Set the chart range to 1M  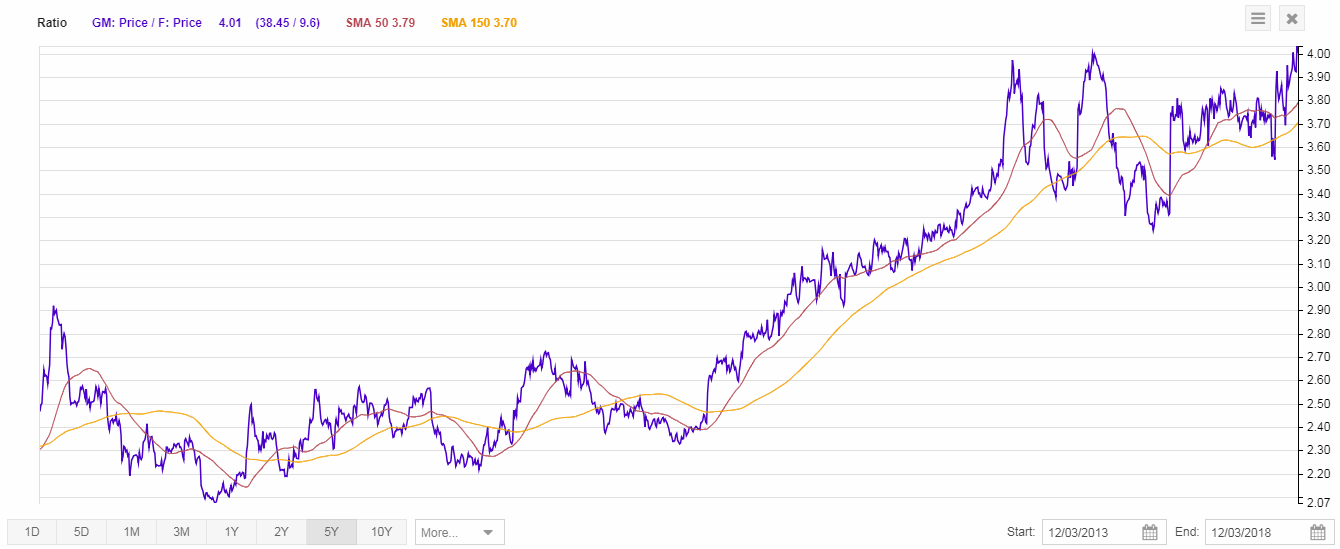pyautogui.click(x=132, y=532)
